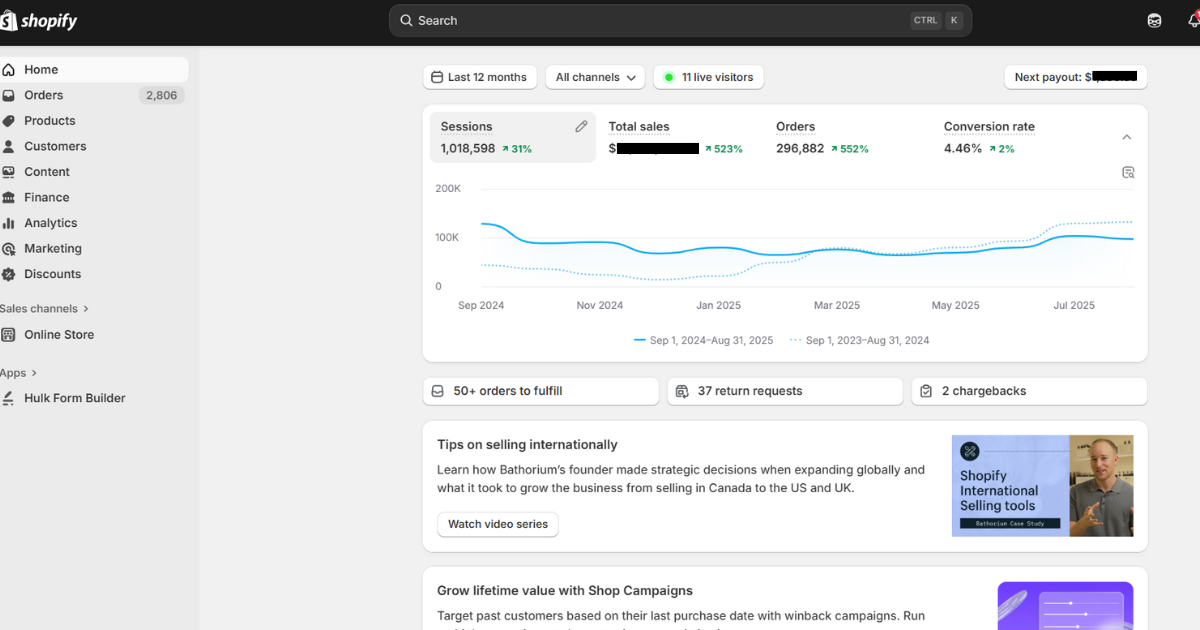Click the Online Store storefront icon
The height and width of the screenshot is (630, 1200).
pyautogui.click(x=9, y=335)
